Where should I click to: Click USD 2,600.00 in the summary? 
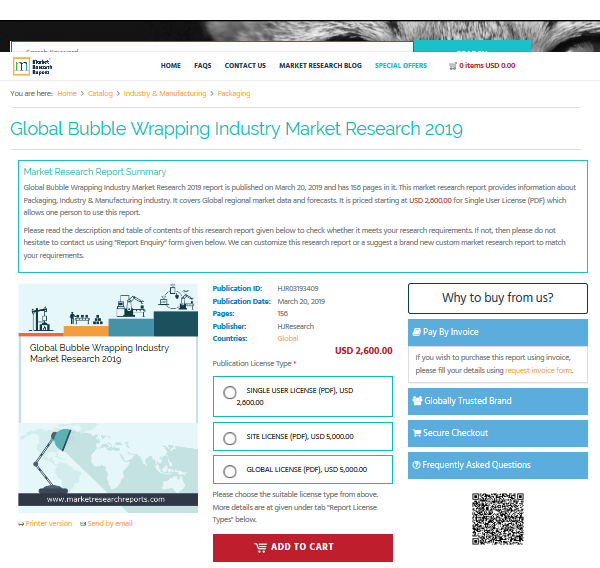tap(430, 200)
